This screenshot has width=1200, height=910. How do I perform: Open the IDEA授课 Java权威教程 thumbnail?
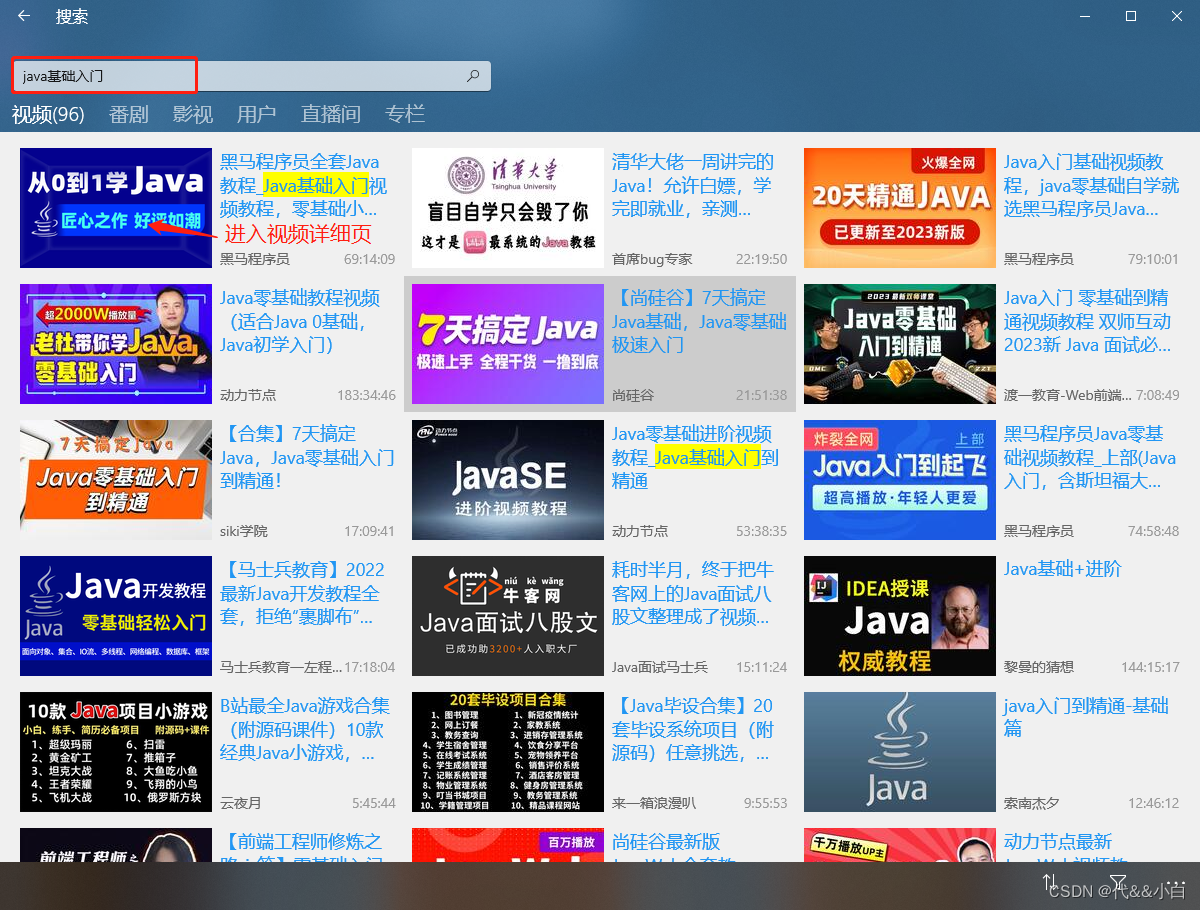pos(900,616)
